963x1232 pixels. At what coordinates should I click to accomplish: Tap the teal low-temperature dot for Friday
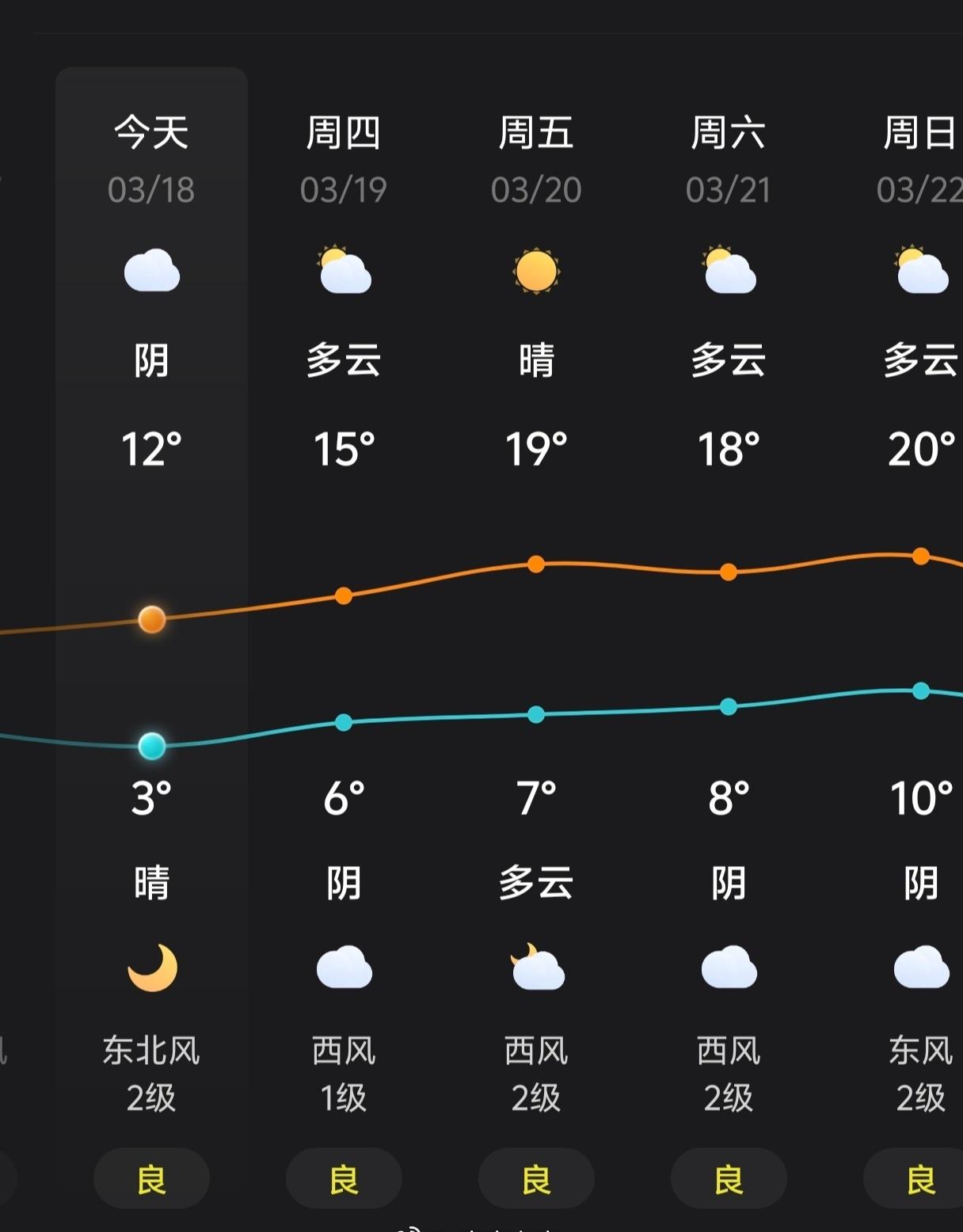tap(537, 715)
